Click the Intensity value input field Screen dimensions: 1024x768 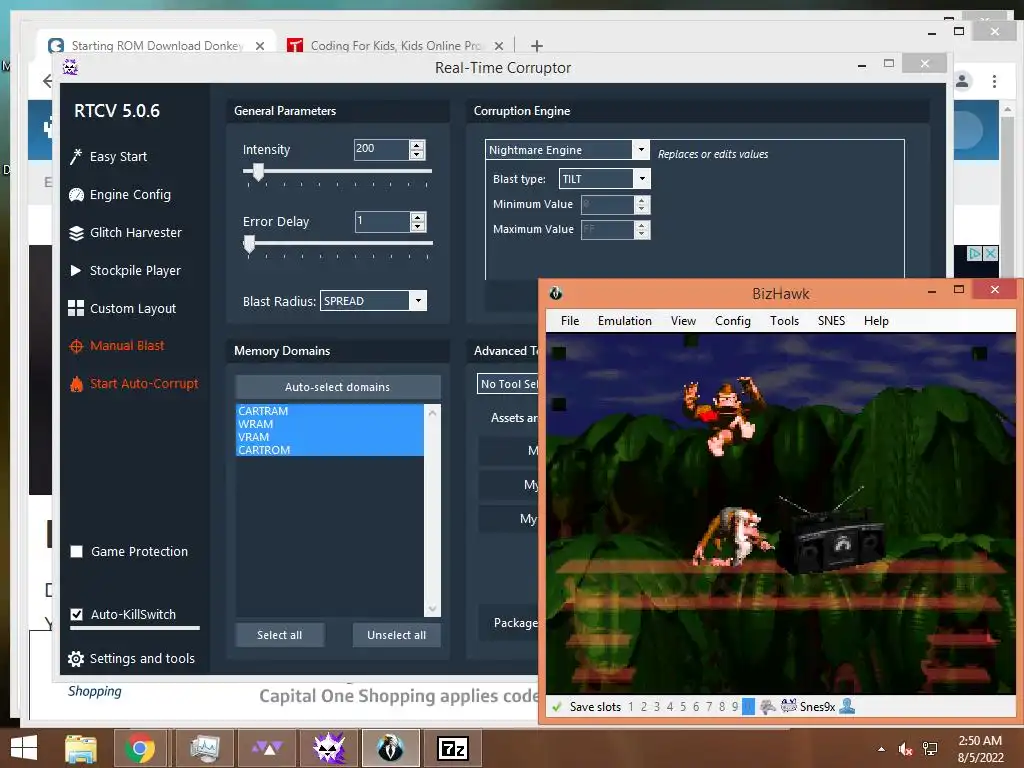point(381,150)
